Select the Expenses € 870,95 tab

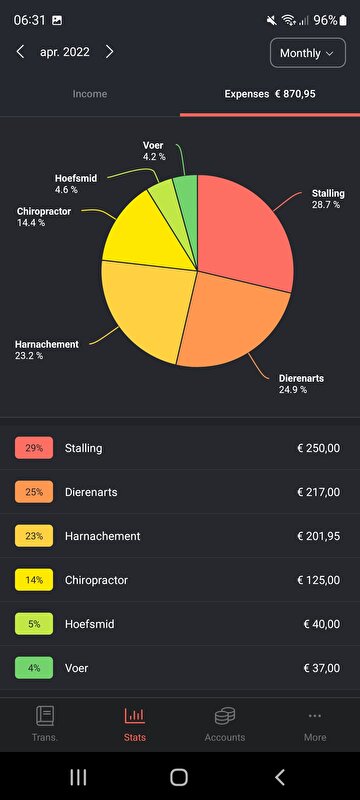[x=270, y=94]
